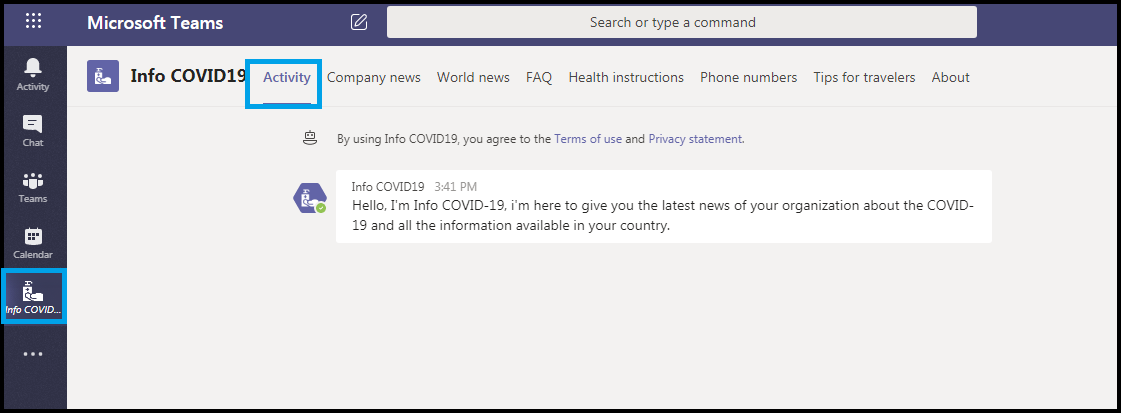Open the app launcher waffle icon
Image resolution: width=1121 pixels, height=413 pixels.
tap(34, 21)
